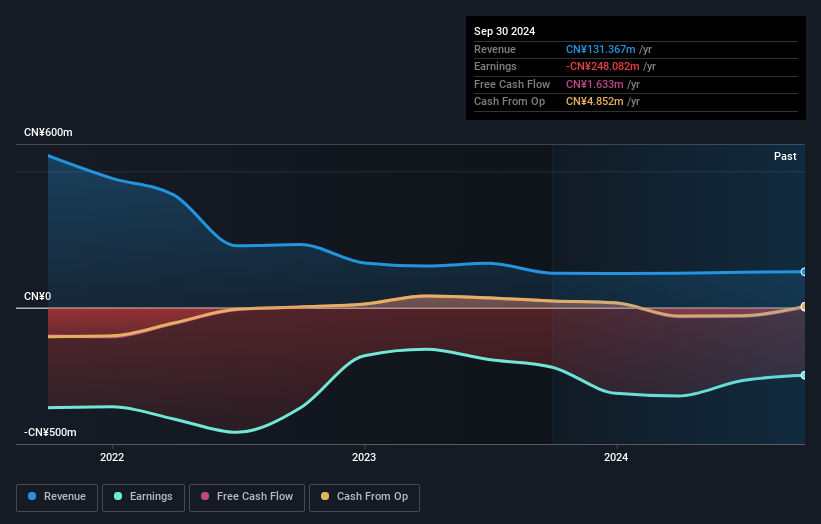This screenshot has width=821, height=524.
Task: Select the -CN¥248.082m earnings value
Action: click(603, 66)
